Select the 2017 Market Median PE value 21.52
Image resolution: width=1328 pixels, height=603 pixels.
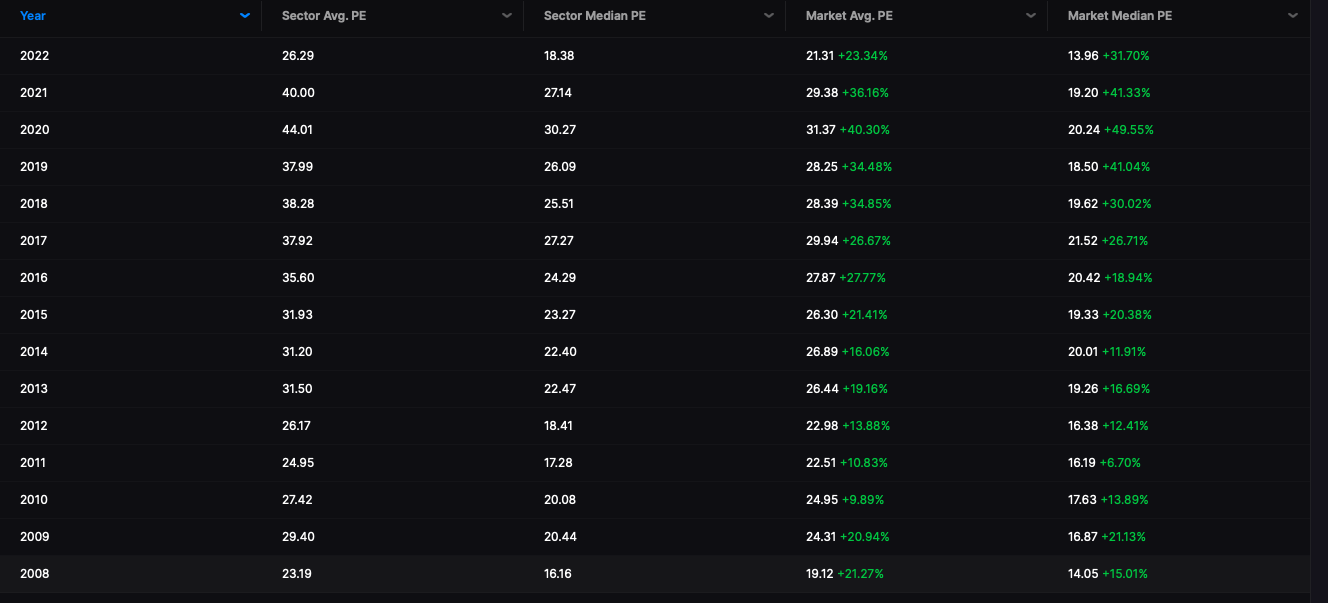1083,241
